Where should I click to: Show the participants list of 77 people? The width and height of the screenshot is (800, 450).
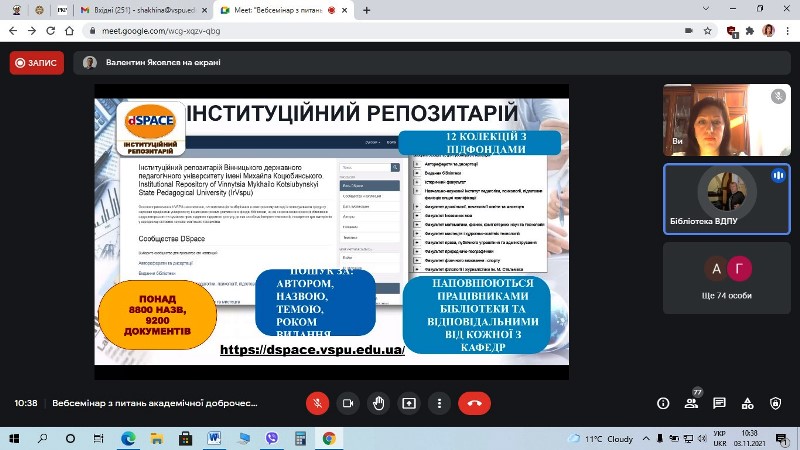coord(691,404)
